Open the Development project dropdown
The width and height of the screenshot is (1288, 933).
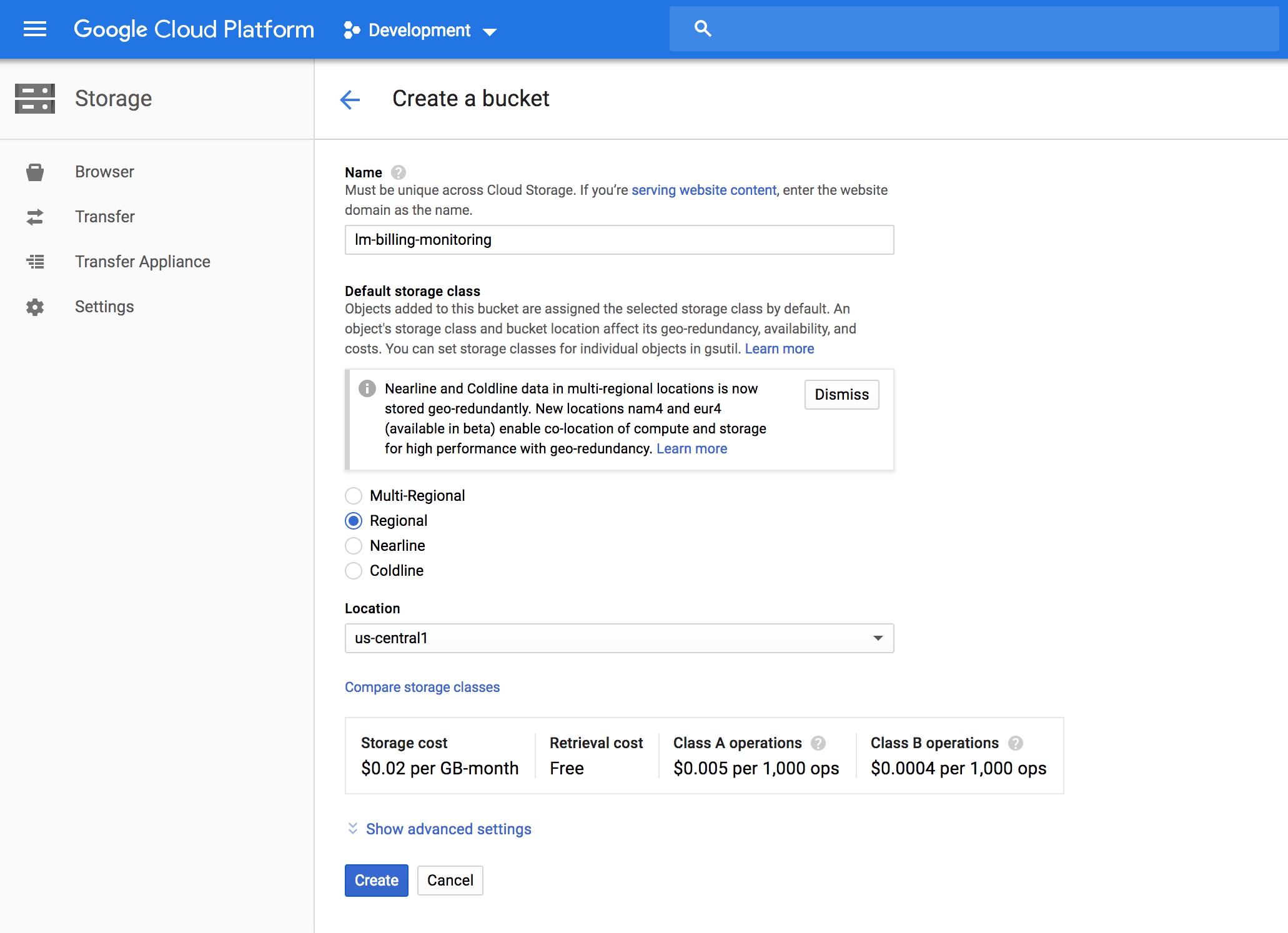coord(420,30)
